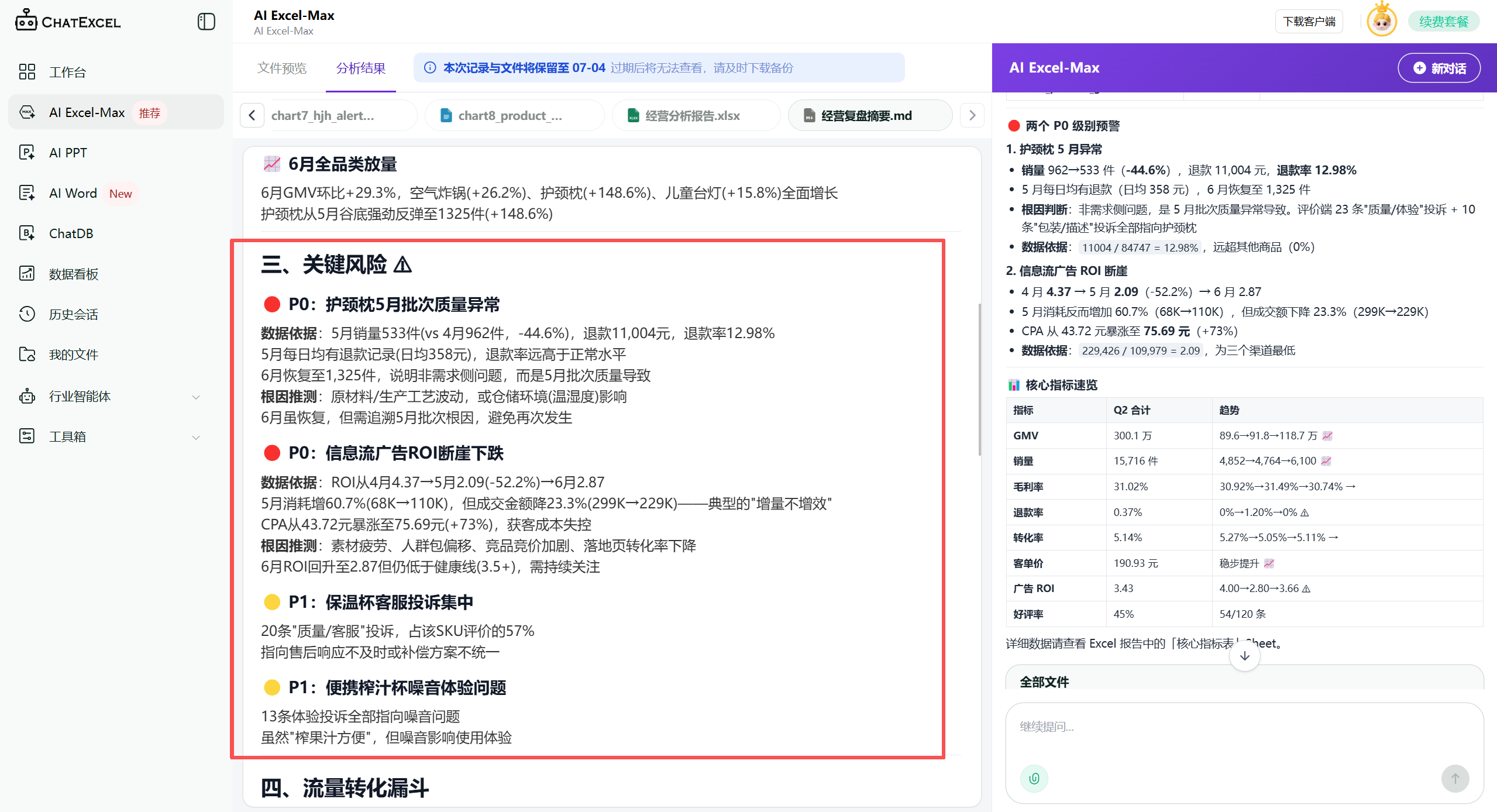This screenshot has width=1497, height=812.
Task: Expand the 行业智能体 chevron
Action: tap(196, 397)
